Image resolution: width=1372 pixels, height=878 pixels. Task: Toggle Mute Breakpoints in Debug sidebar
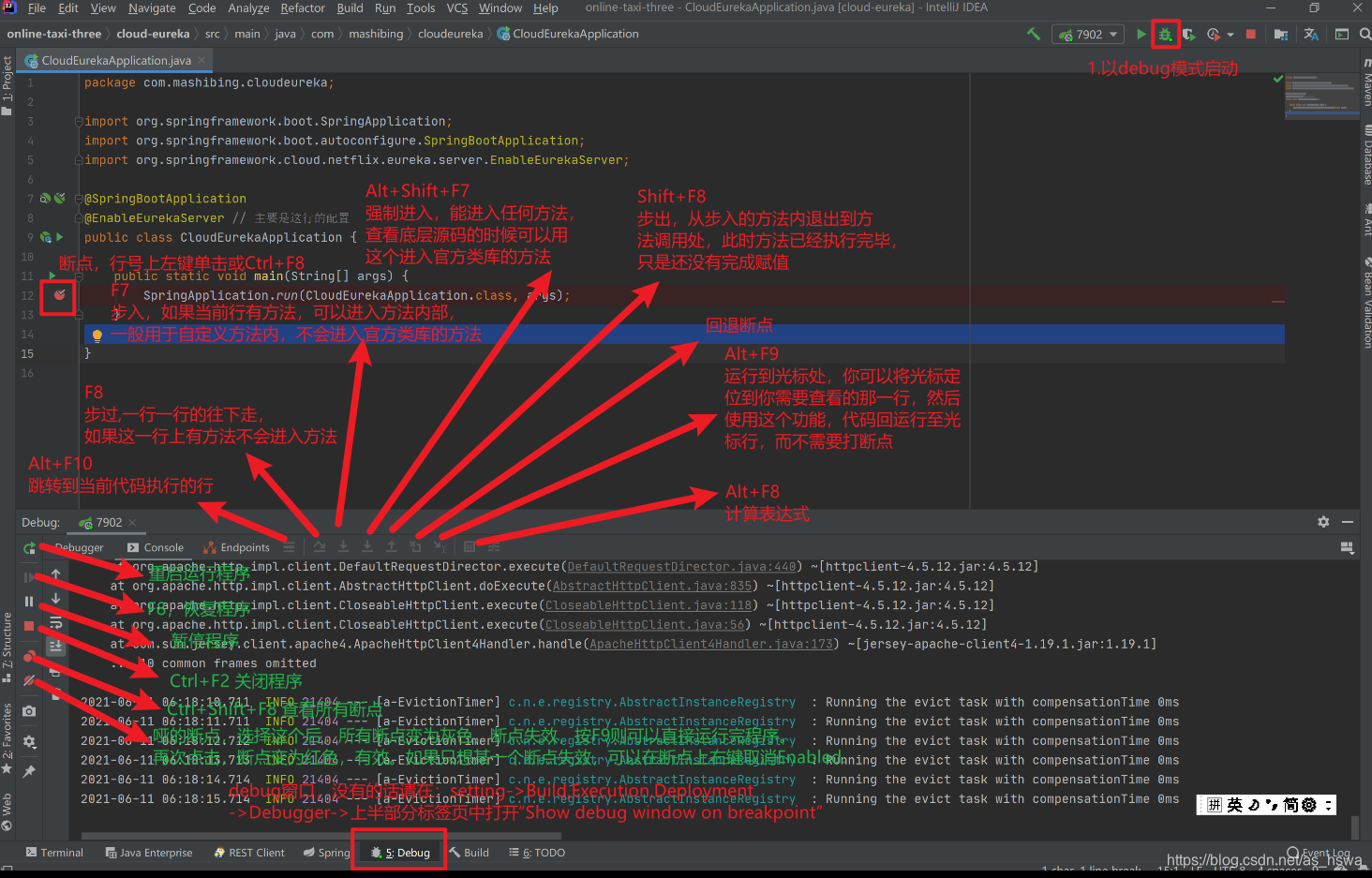[29, 680]
